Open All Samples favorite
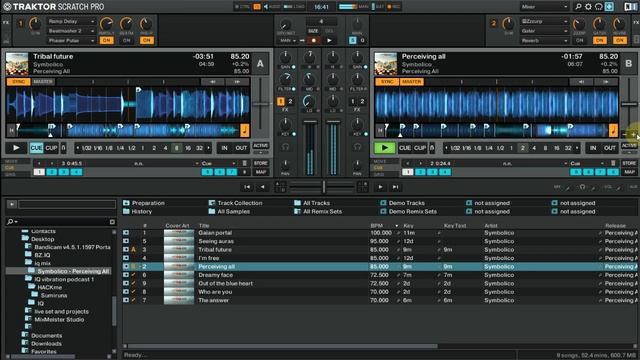 click(x=233, y=211)
